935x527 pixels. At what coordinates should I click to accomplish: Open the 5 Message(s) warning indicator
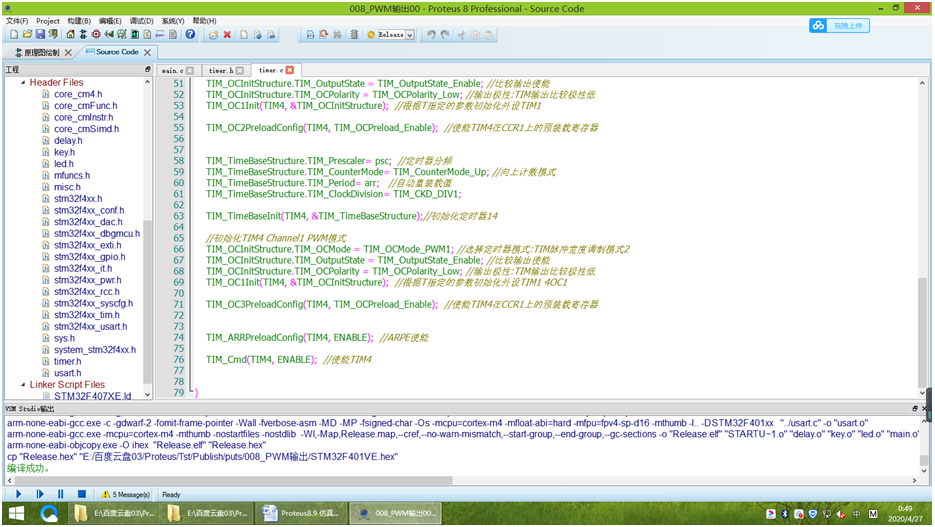(x=125, y=494)
